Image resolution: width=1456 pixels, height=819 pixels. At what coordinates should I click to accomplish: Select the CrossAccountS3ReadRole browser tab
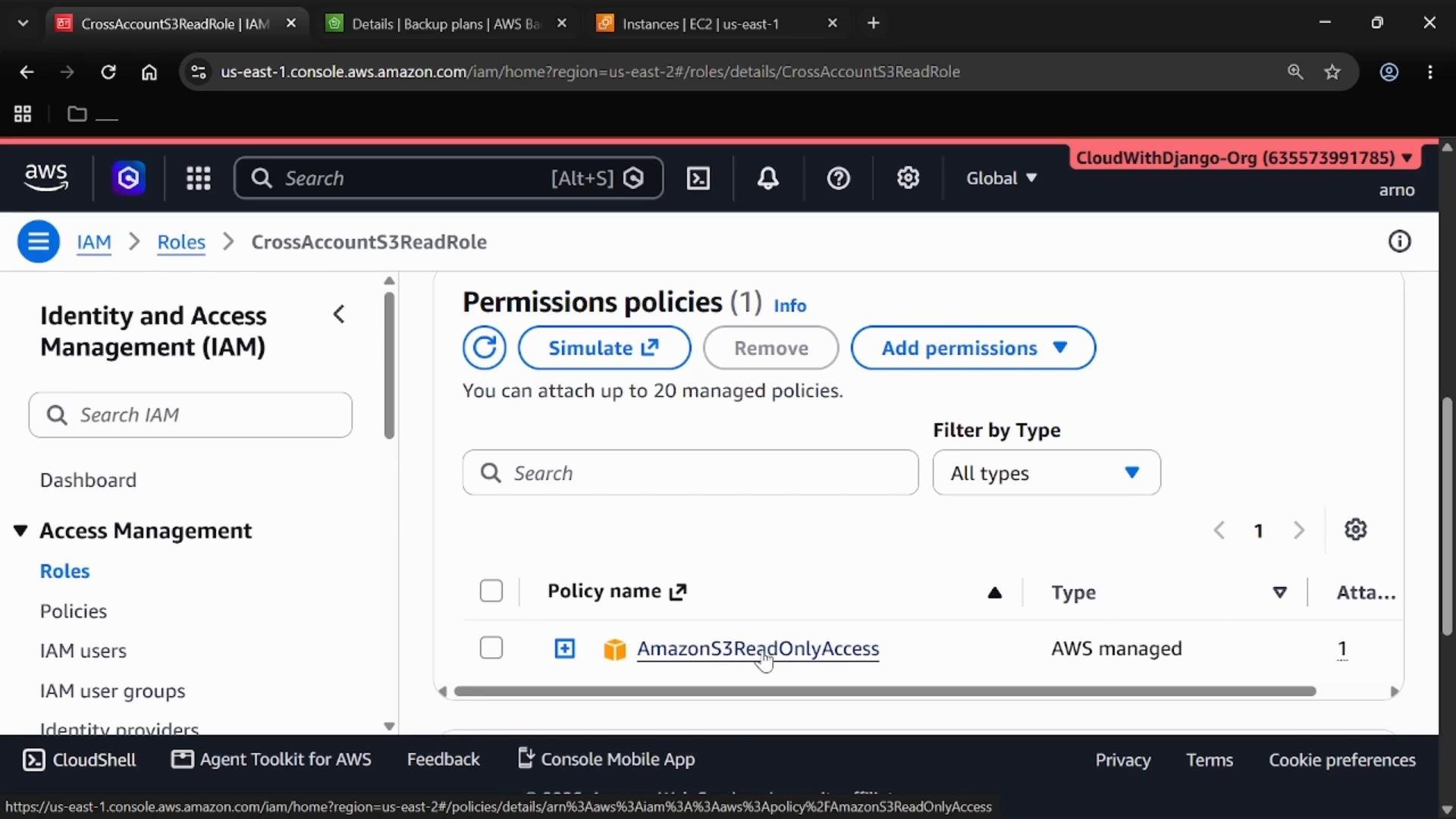(x=175, y=24)
